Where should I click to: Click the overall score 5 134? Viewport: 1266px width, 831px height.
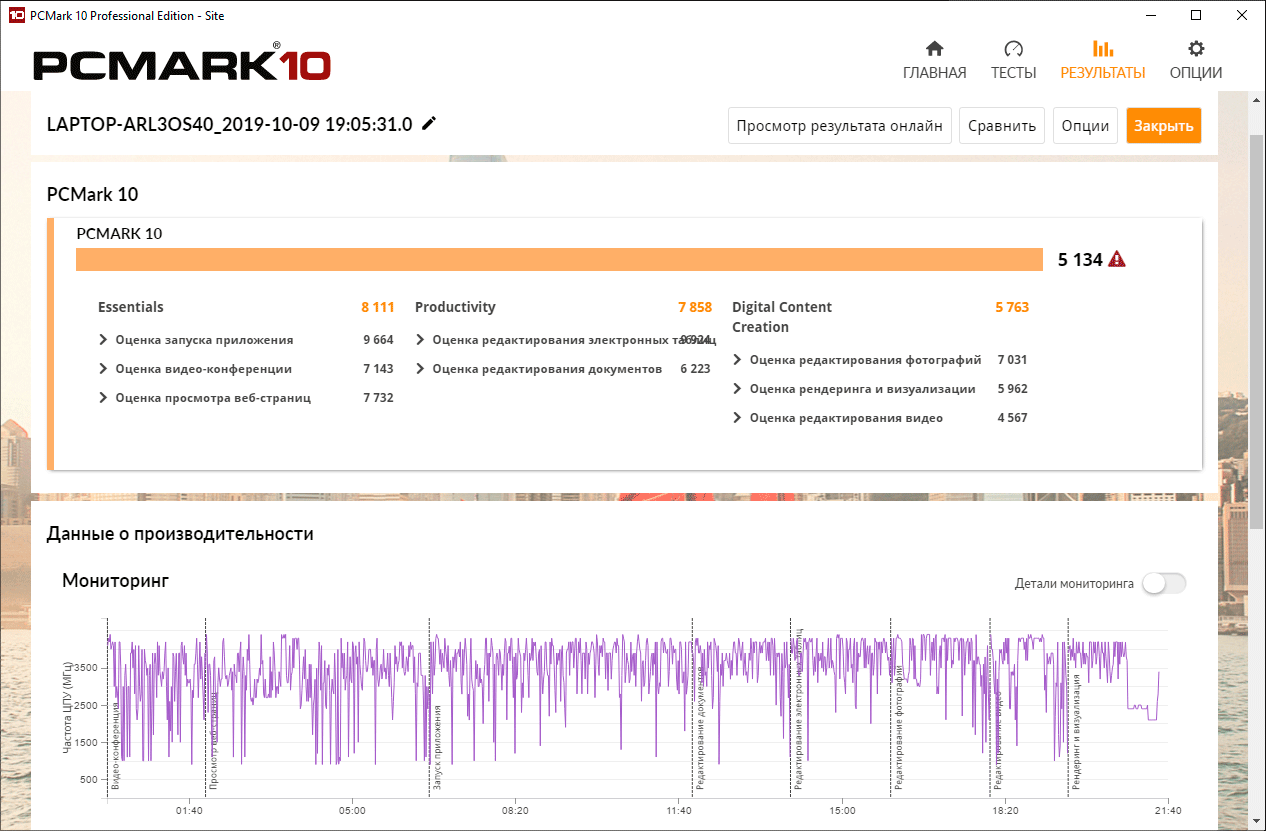coord(1080,260)
